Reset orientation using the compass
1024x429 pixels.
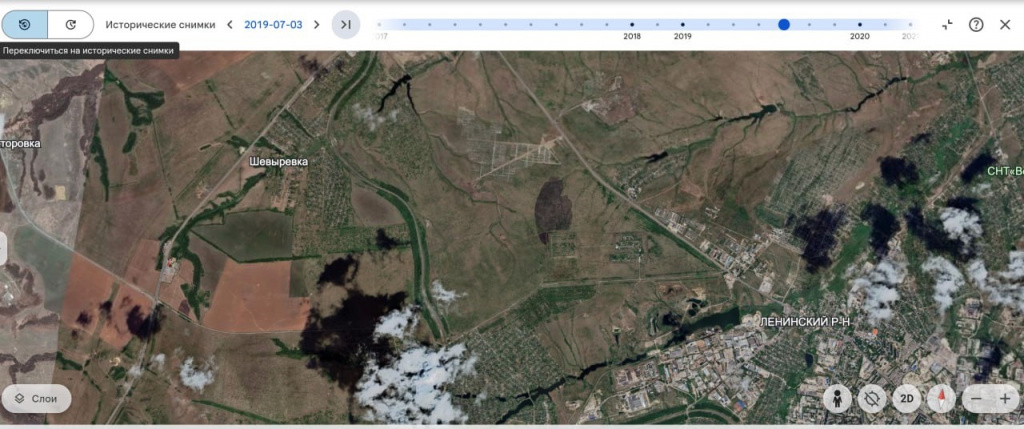click(940, 398)
